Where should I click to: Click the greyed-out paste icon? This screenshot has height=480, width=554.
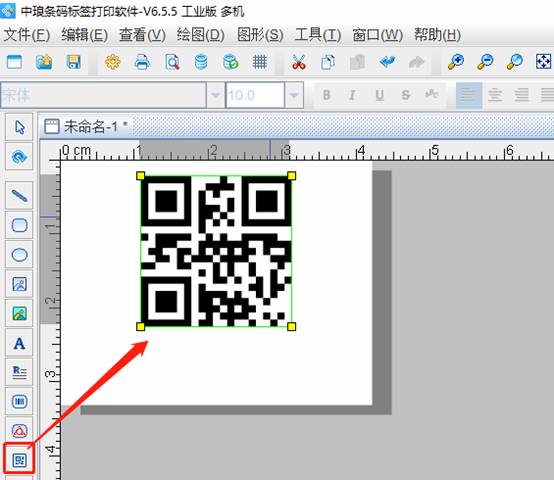pyautogui.click(x=357, y=62)
